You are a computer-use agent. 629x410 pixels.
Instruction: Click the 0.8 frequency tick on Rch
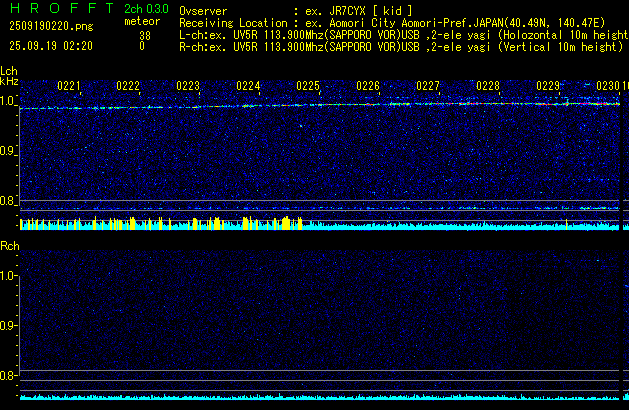[x=9, y=376]
